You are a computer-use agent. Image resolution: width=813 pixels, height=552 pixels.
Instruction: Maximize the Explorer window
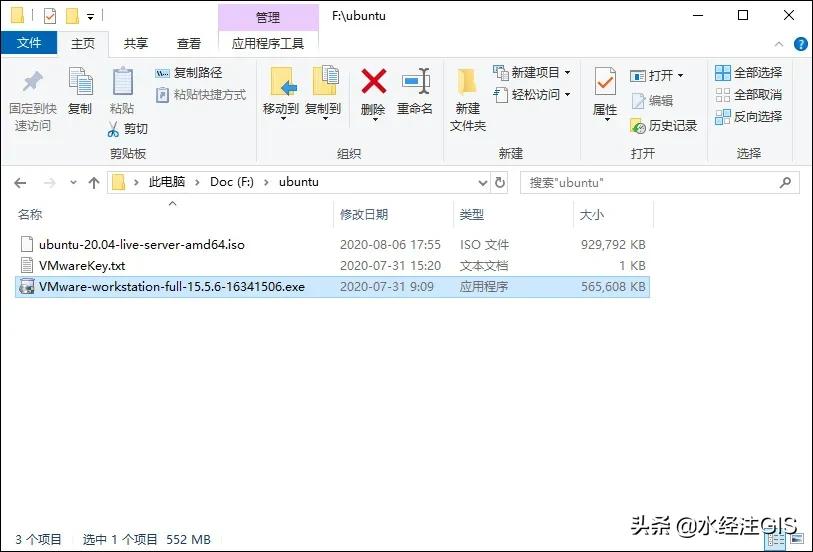[742, 15]
